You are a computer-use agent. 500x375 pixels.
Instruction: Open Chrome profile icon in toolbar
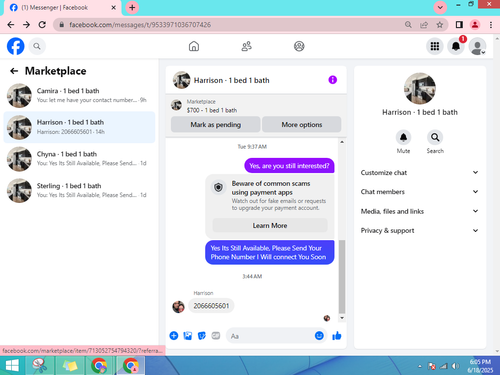[475, 25]
